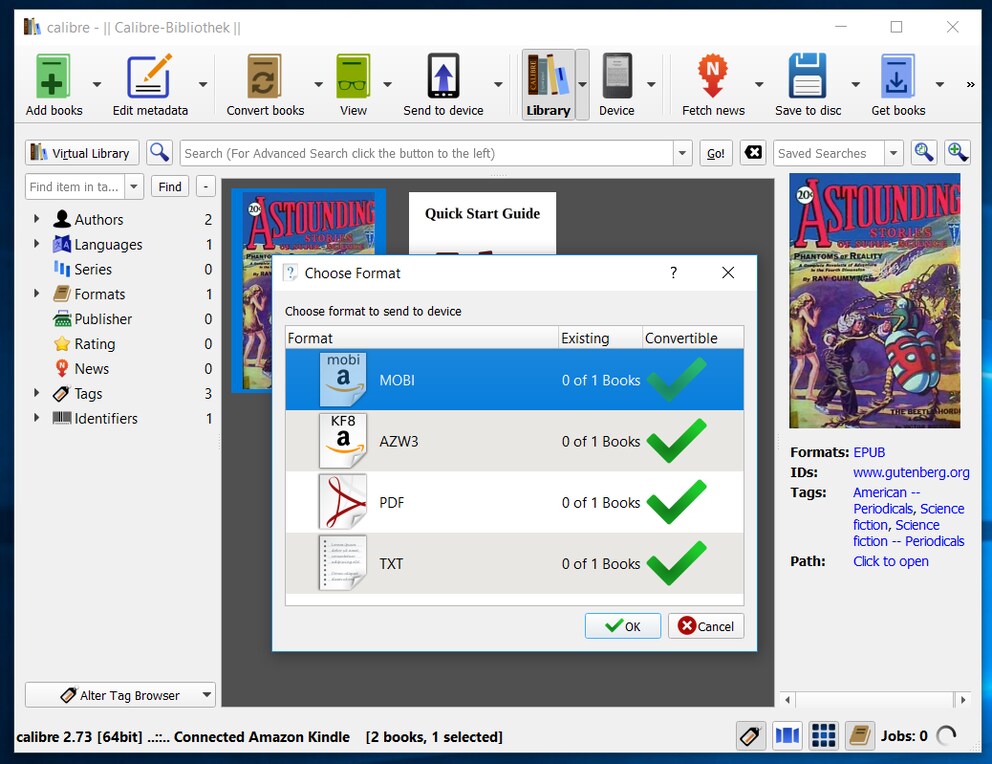Click the Go! search button
The image size is (992, 764).
pyautogui.click(x=716, y=153)
